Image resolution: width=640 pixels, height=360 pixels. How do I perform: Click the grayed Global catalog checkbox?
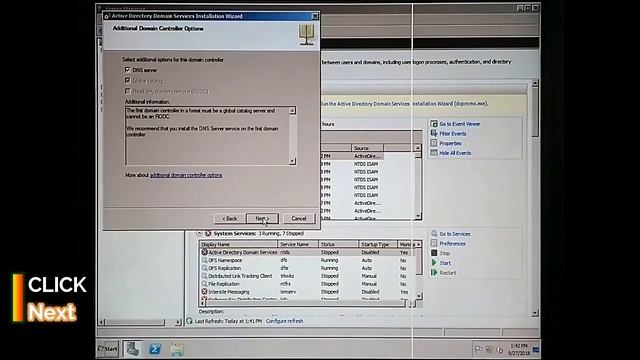point(127,80)
